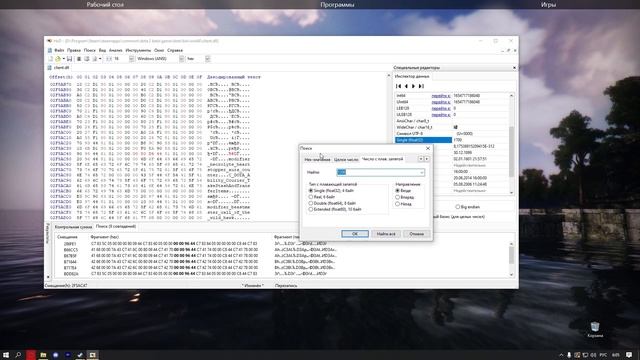Select Big endian byte order
This screenshot has height=360, width=640.
click(x=468, y=207)
